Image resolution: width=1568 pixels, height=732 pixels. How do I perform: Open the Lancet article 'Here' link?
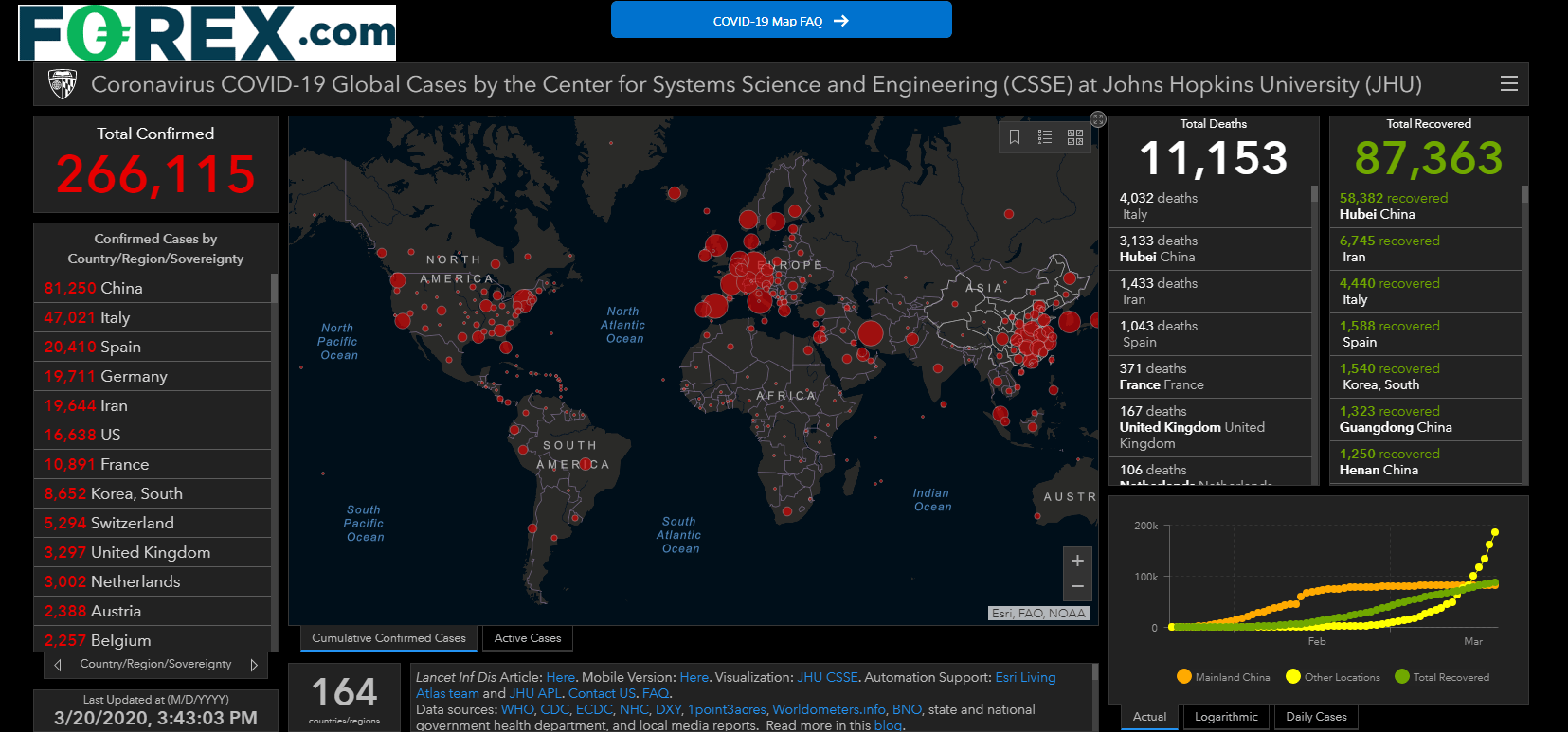(x=560, y=678)
